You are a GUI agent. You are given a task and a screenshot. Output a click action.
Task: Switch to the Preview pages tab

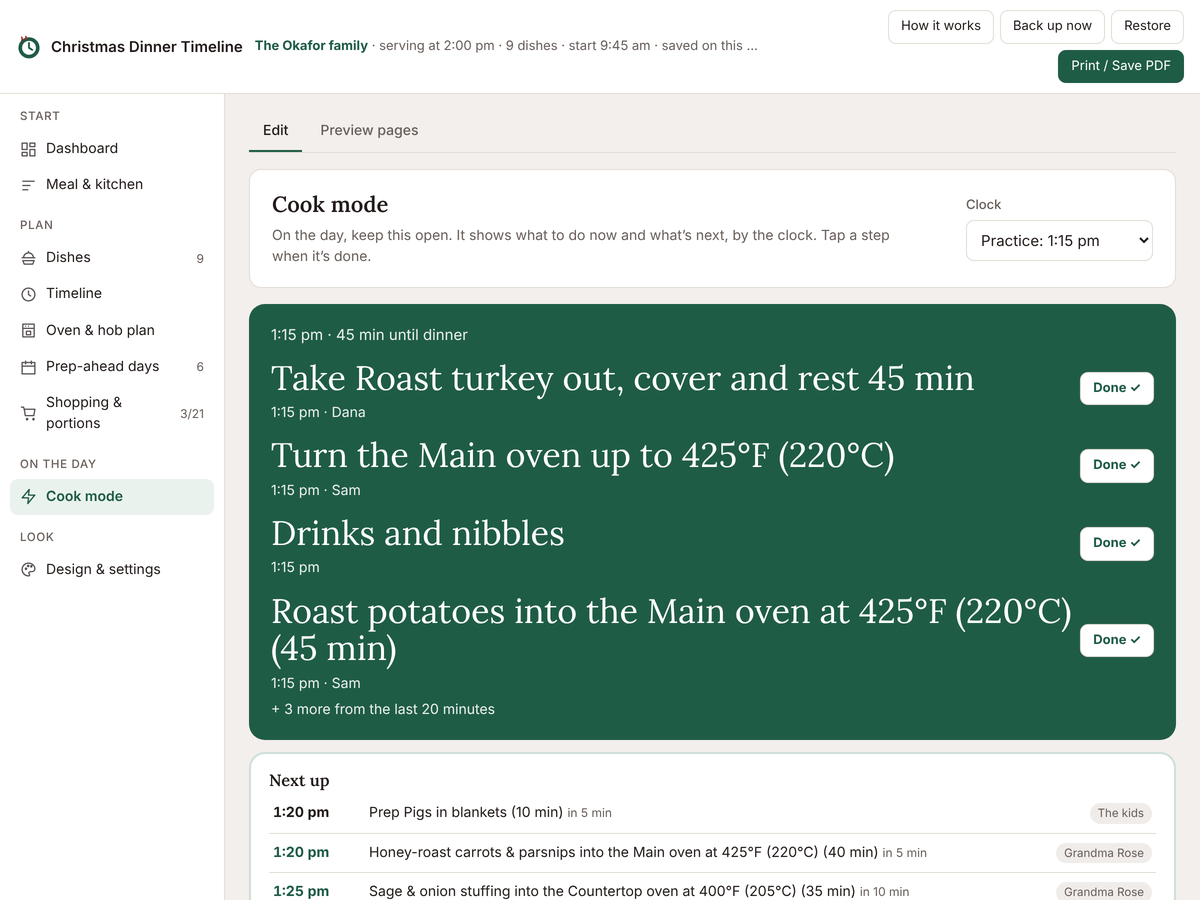pyautogui.click(x=369, y=130)
